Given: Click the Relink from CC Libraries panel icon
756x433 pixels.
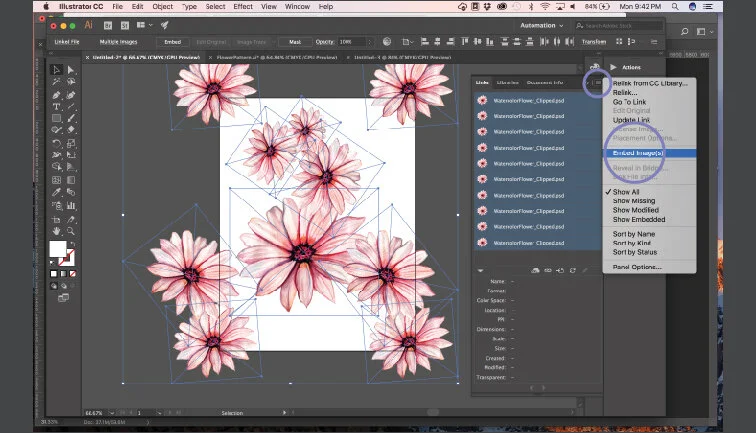Looking at the screenshot, I should click(x=535, y=270).
